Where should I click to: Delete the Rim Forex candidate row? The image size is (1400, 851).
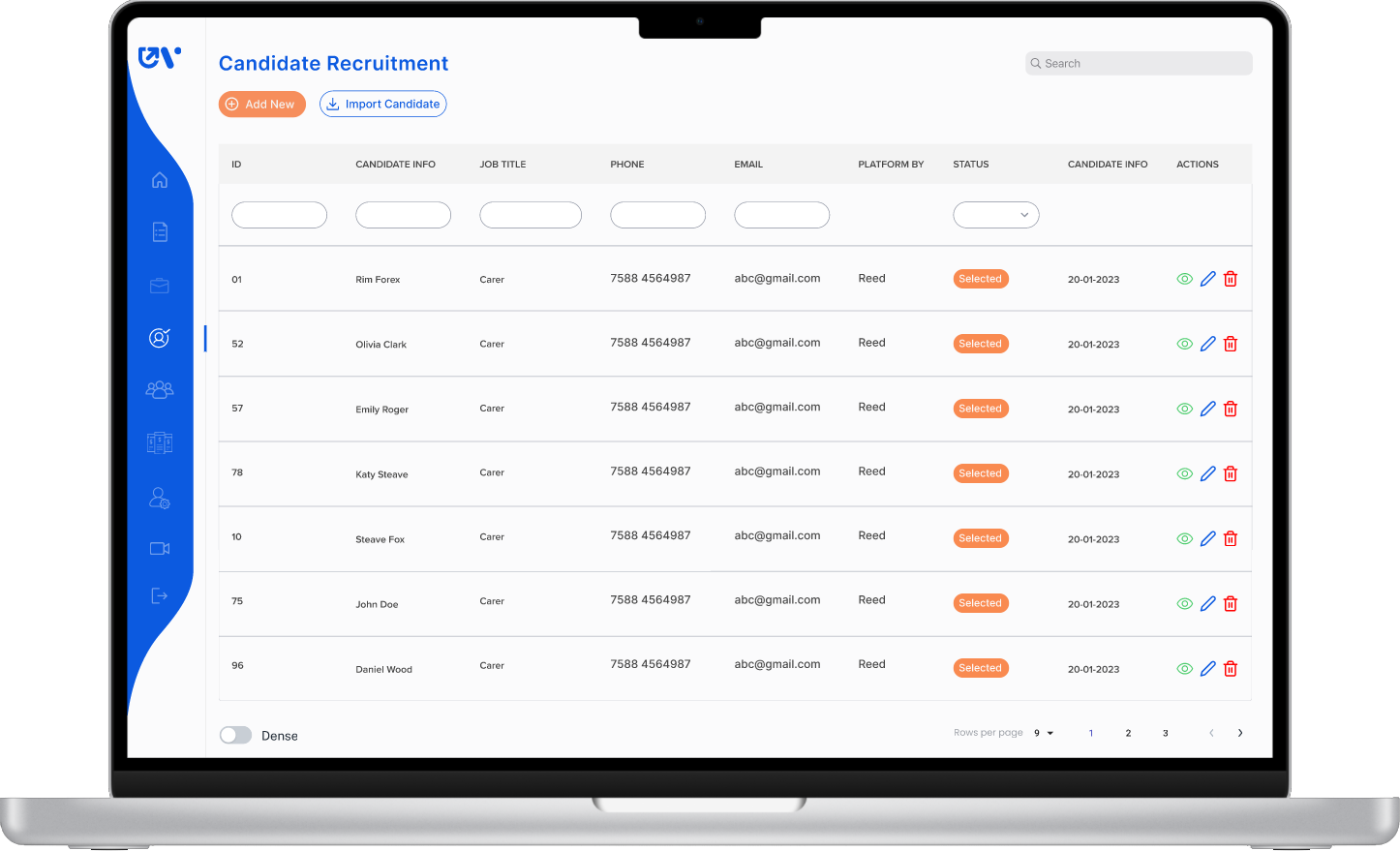coord(1231,279)
